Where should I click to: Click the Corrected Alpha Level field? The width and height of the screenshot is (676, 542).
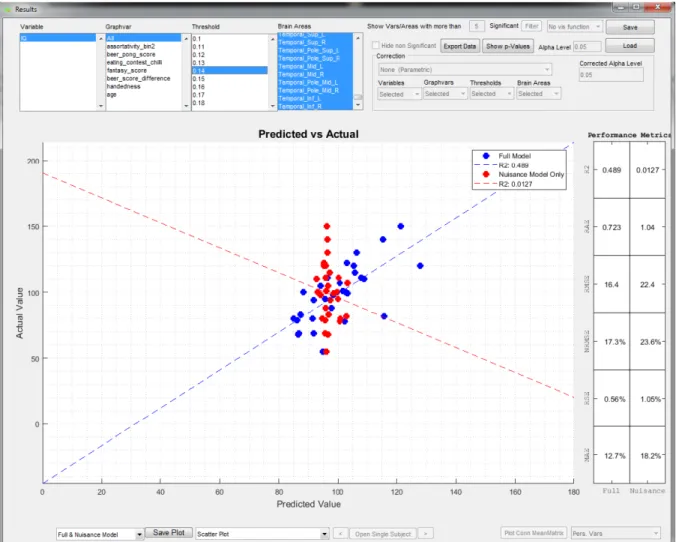point(611,75)
